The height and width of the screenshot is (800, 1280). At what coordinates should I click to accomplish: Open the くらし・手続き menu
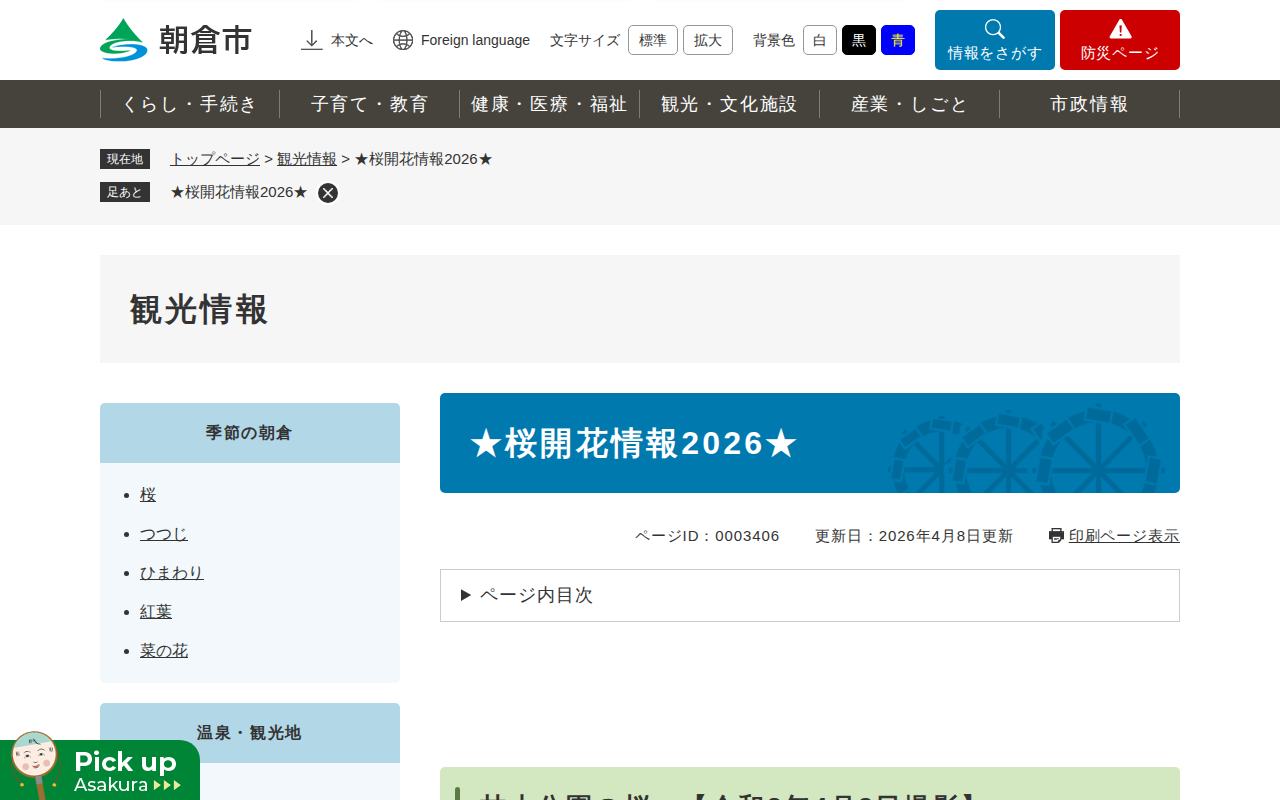click(x=190, y=104)
